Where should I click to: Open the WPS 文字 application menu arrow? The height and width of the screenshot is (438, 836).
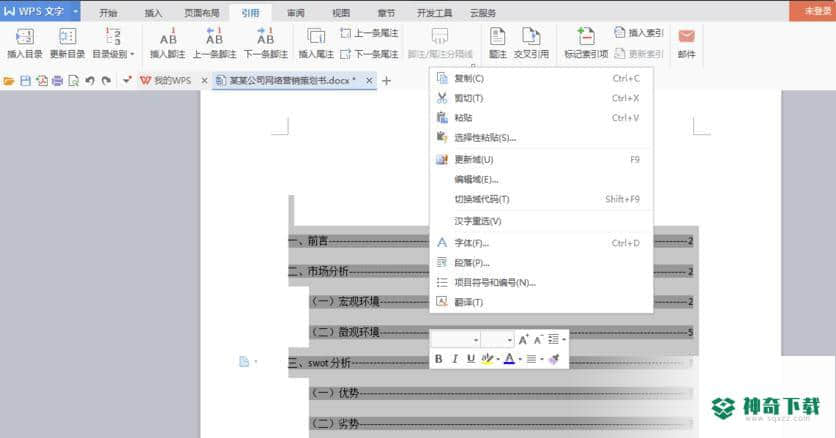[75, 11]
